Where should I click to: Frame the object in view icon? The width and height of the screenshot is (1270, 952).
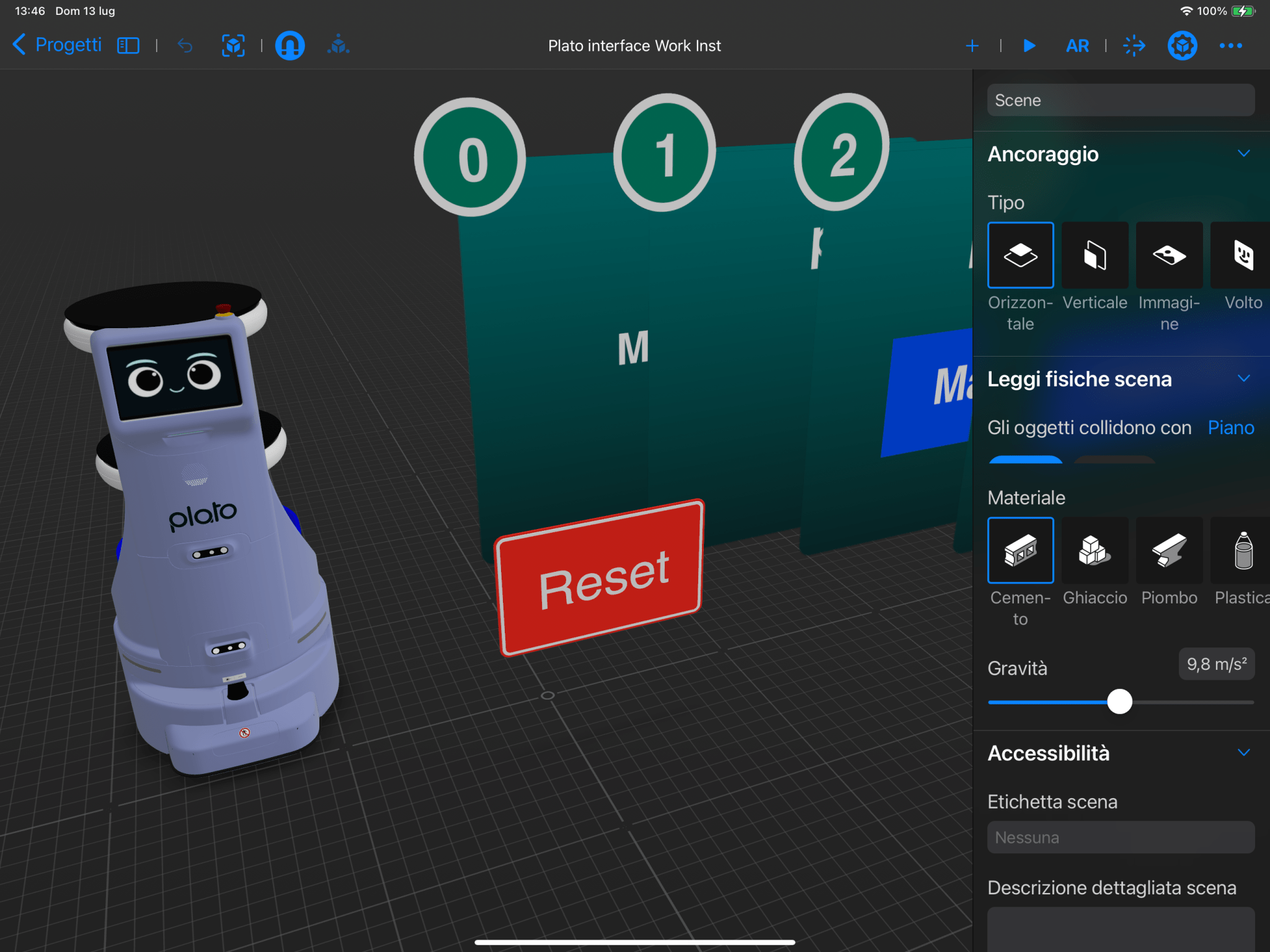pyautogui.click(x=233, y=46)
